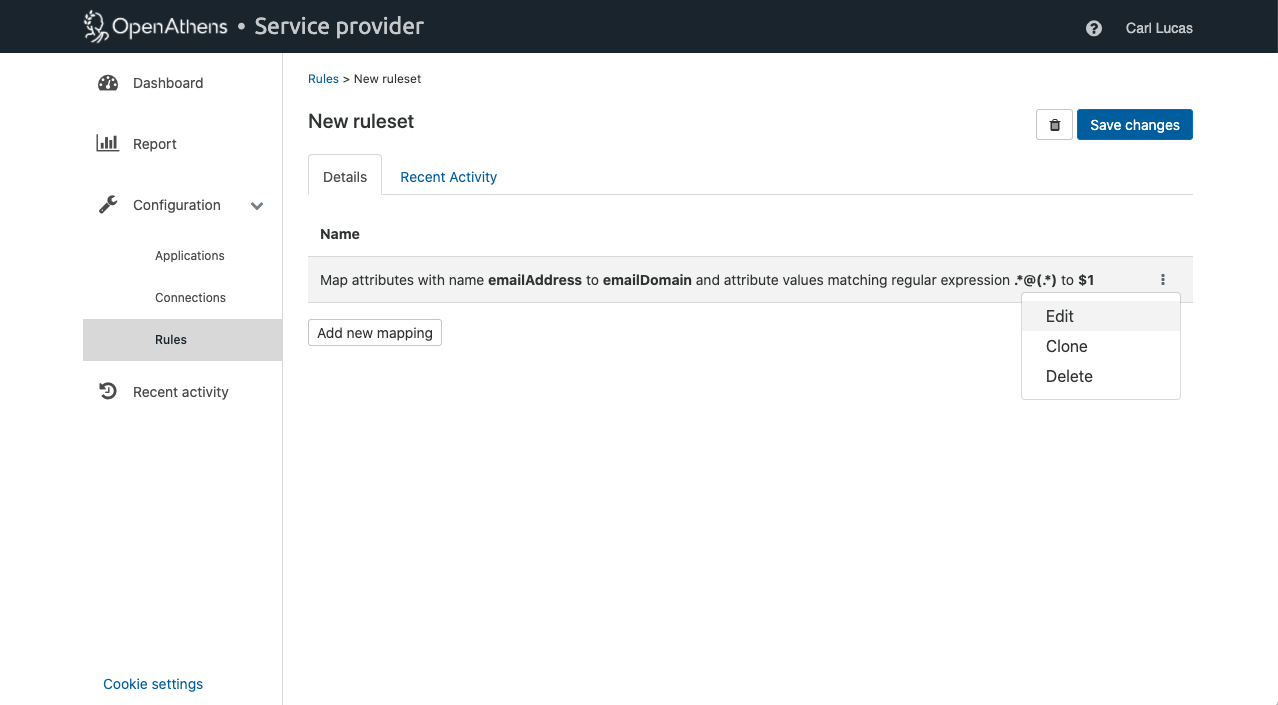Select Edit from the mapping menu
The height and width of the screenshot is (705, 1278).
[1059, 316]
